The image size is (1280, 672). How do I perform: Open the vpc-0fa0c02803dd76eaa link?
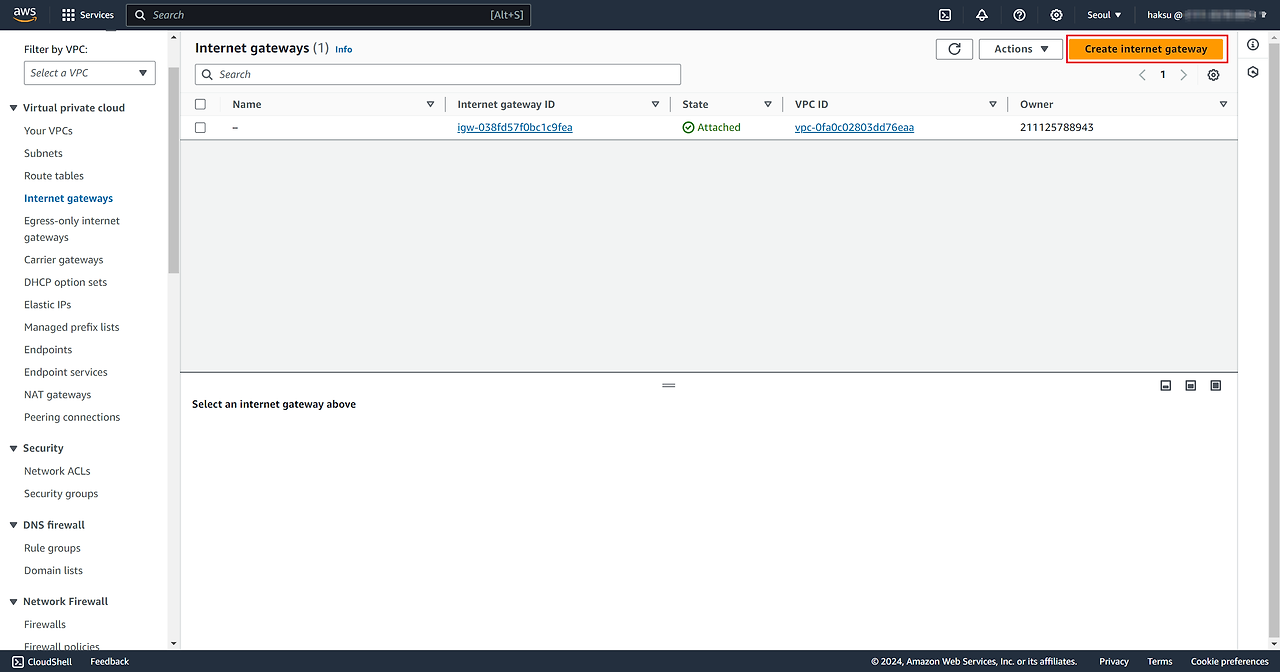pyautogui.click(x=854, y=128)
